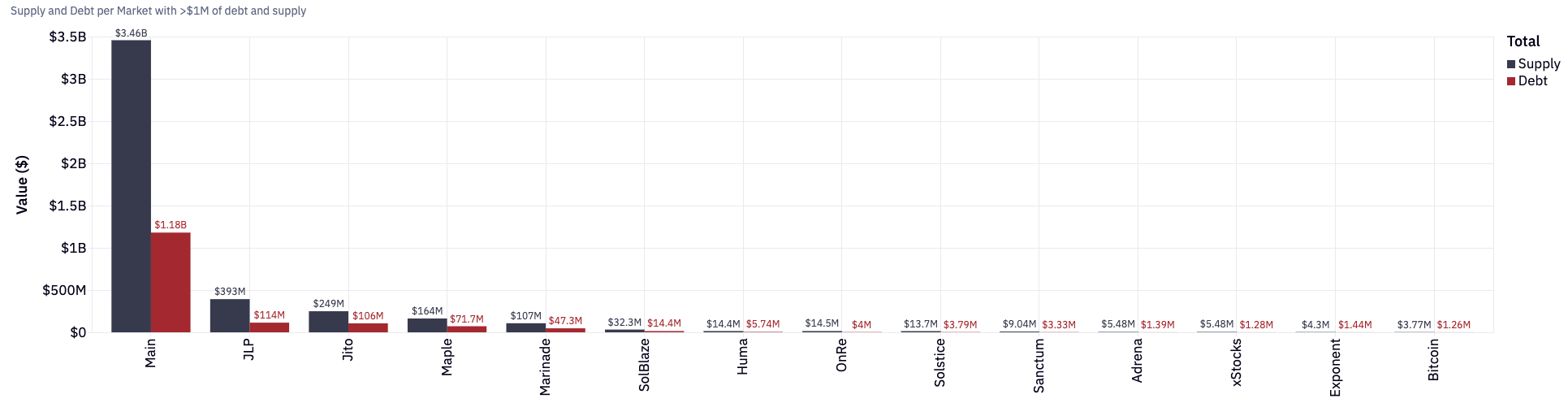The width and height of the screenshot is (1568, 403).
Task: Click the $1.18B Debt data label
Action: [x=171, y=224]
